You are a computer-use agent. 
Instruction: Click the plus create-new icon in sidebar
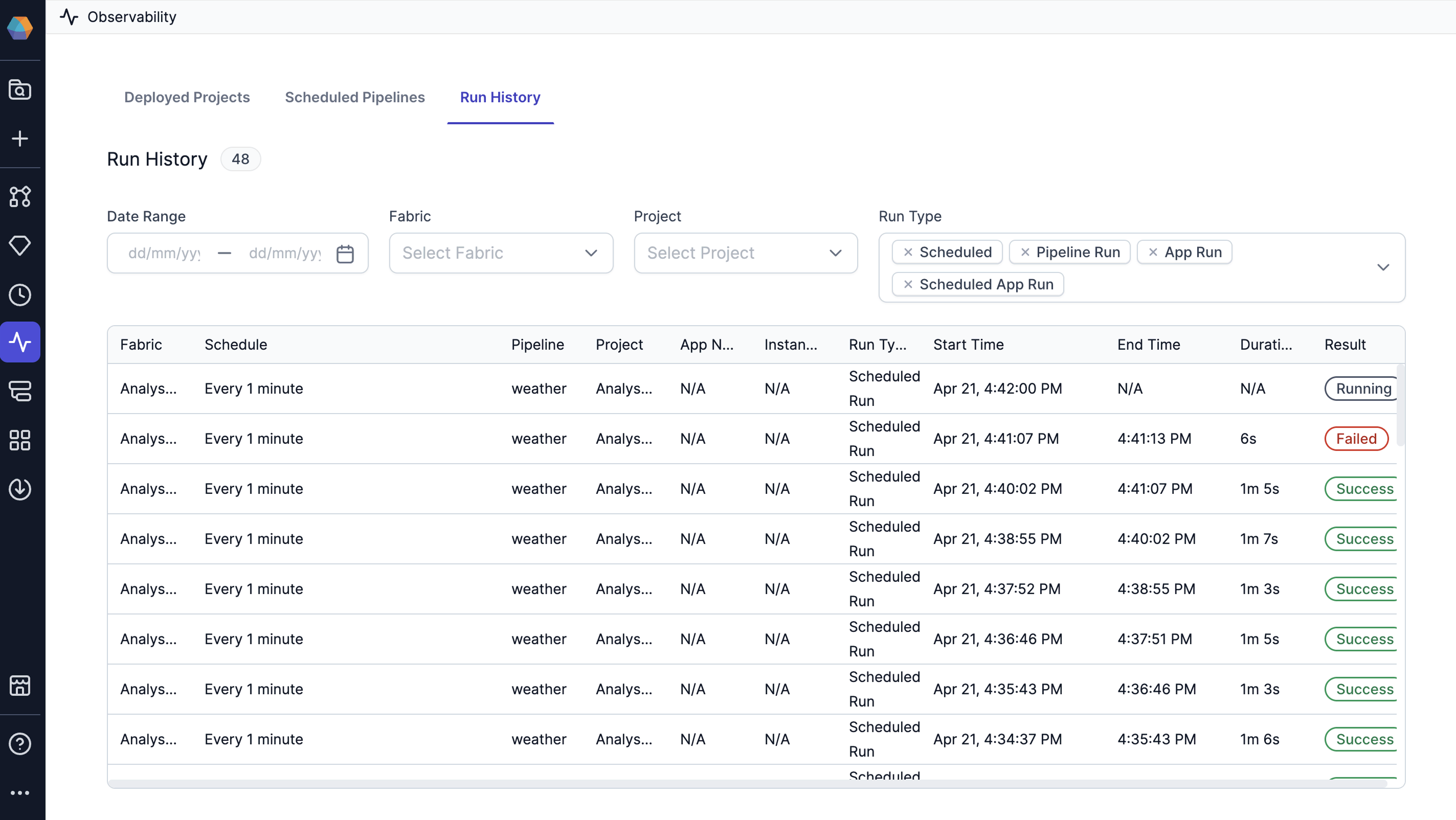20,139
